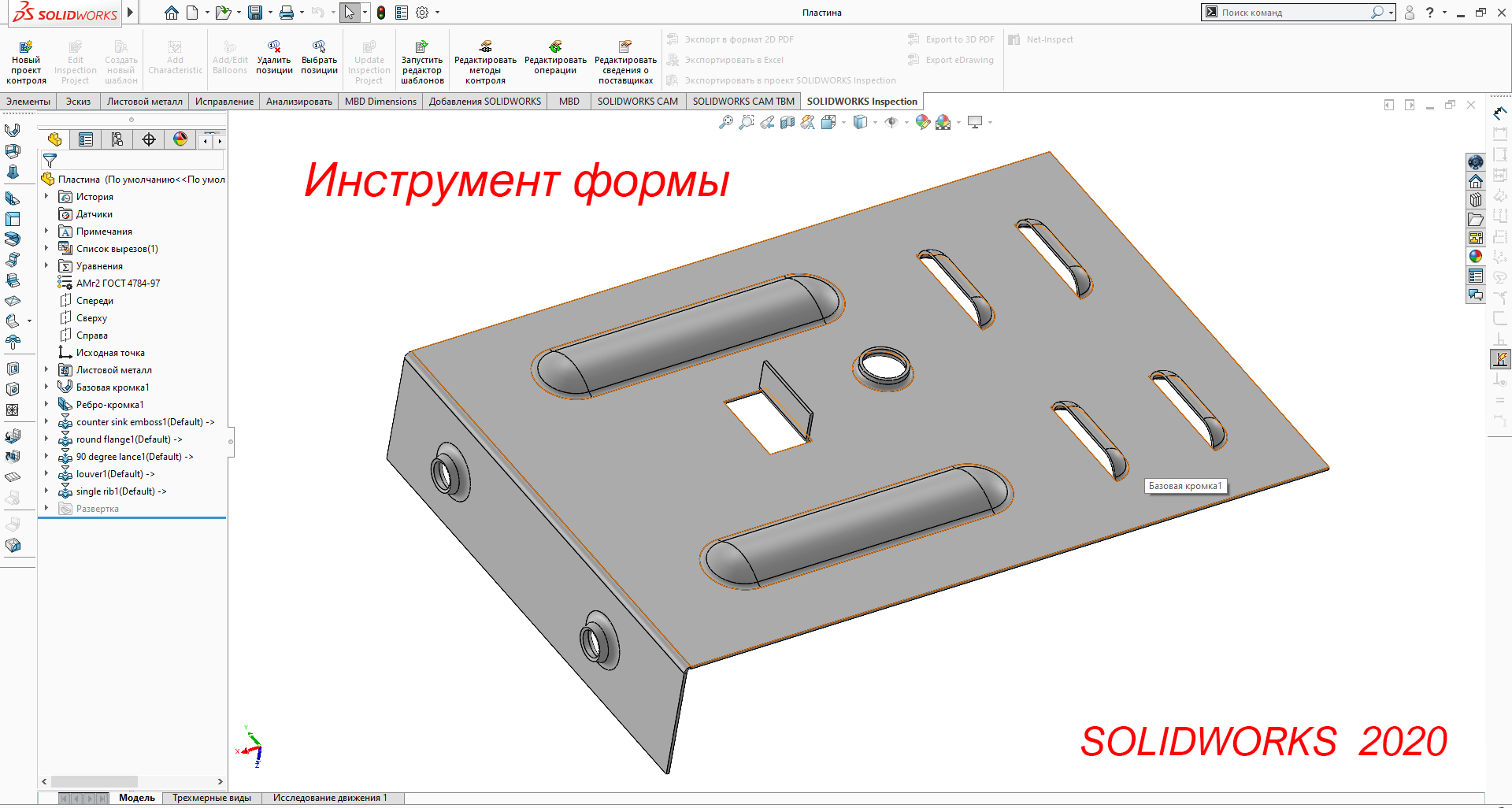The image size is (1512, 808).
Task: Click the Display Style cube icon
Action: coord(860,122)
